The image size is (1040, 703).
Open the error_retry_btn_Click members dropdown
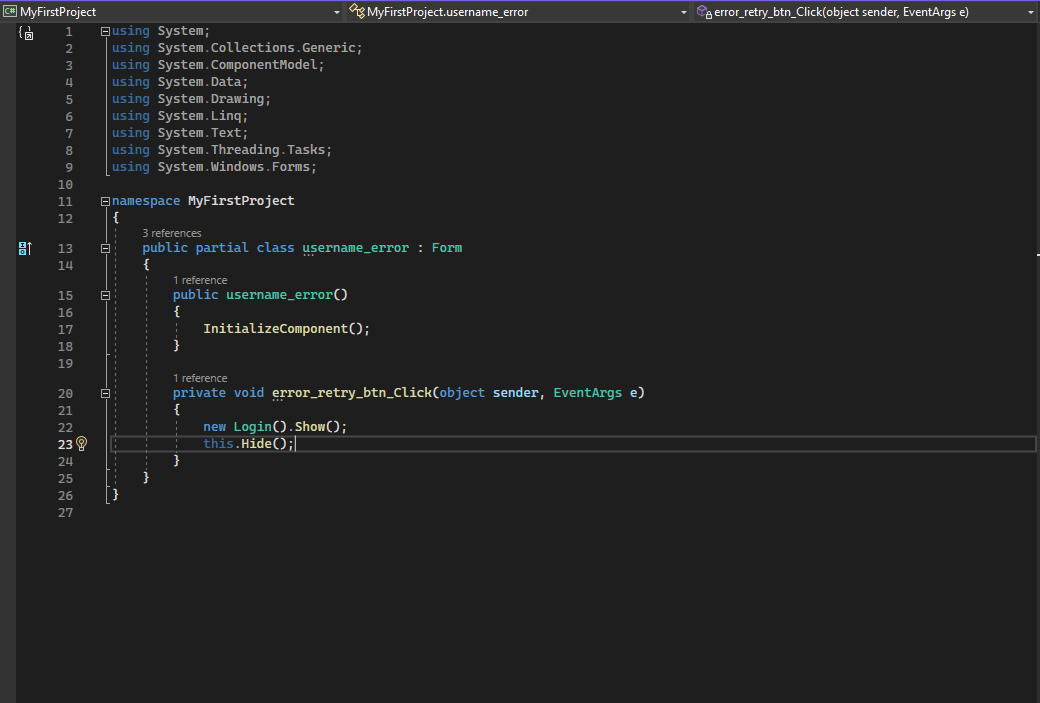[1030, 12]
